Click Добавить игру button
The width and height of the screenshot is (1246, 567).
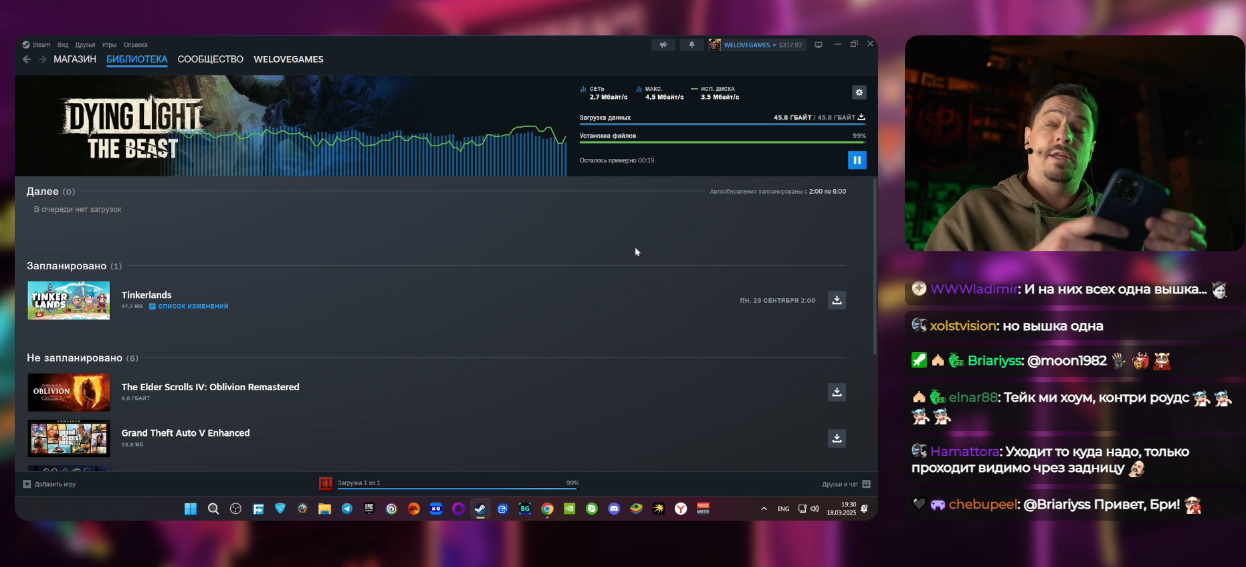[x=49, y=484]
